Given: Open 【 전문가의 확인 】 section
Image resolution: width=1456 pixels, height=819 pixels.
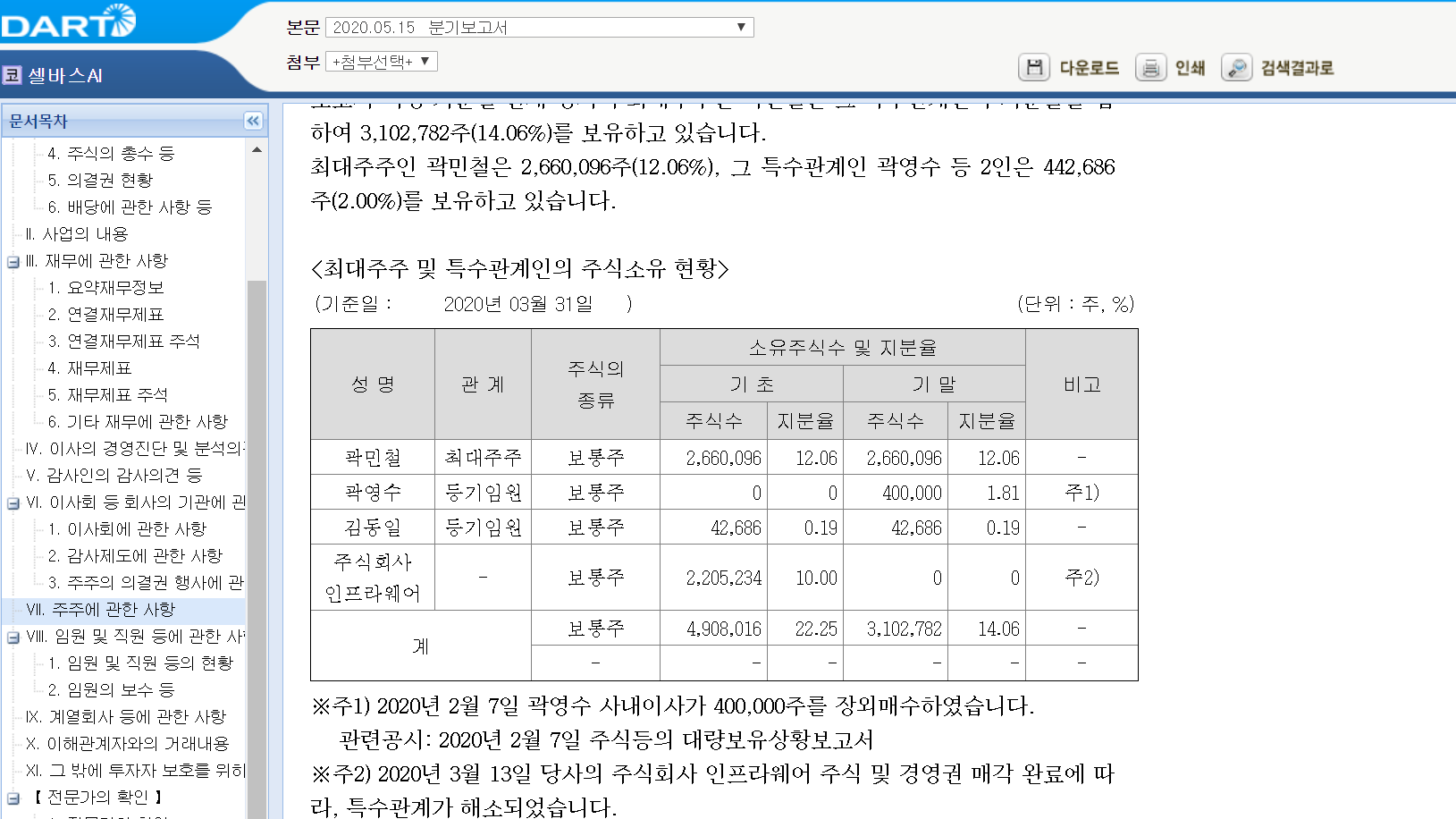Looking at the screenshot, I should [98, 798].
